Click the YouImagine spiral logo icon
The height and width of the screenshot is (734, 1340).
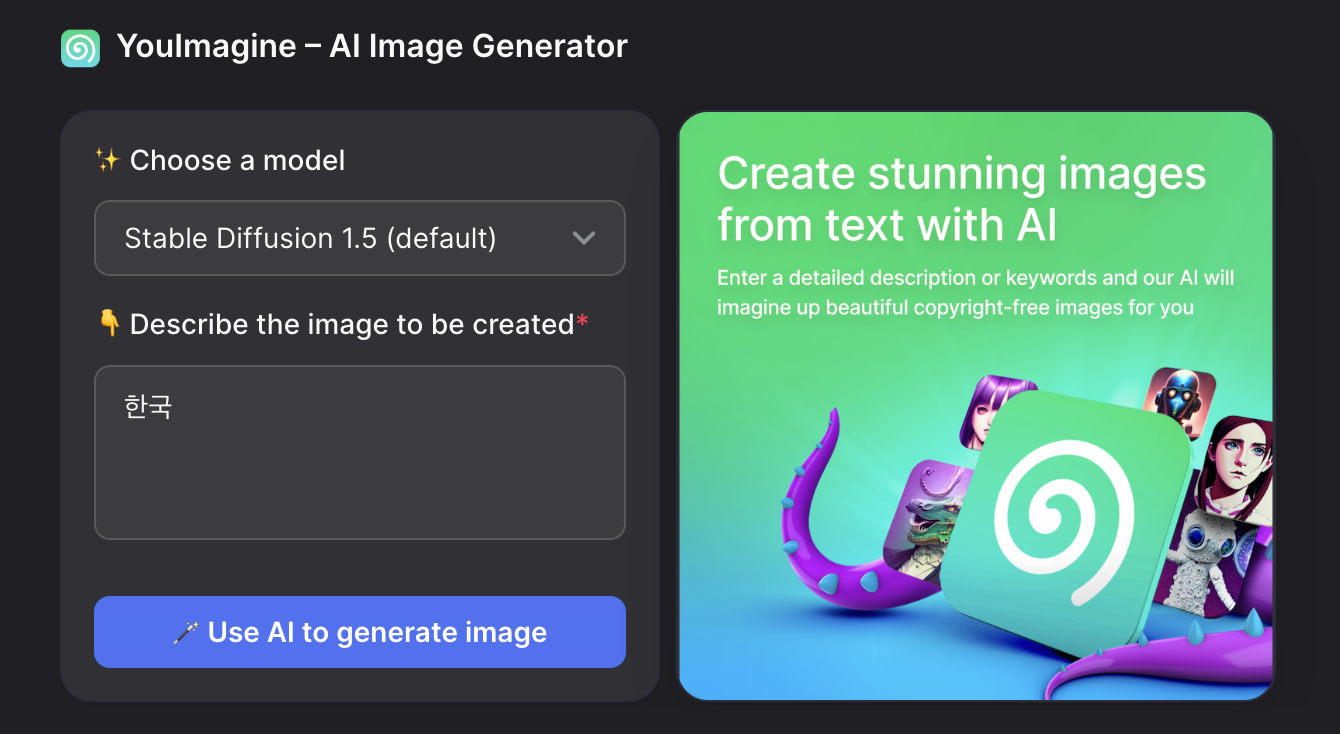80,47
